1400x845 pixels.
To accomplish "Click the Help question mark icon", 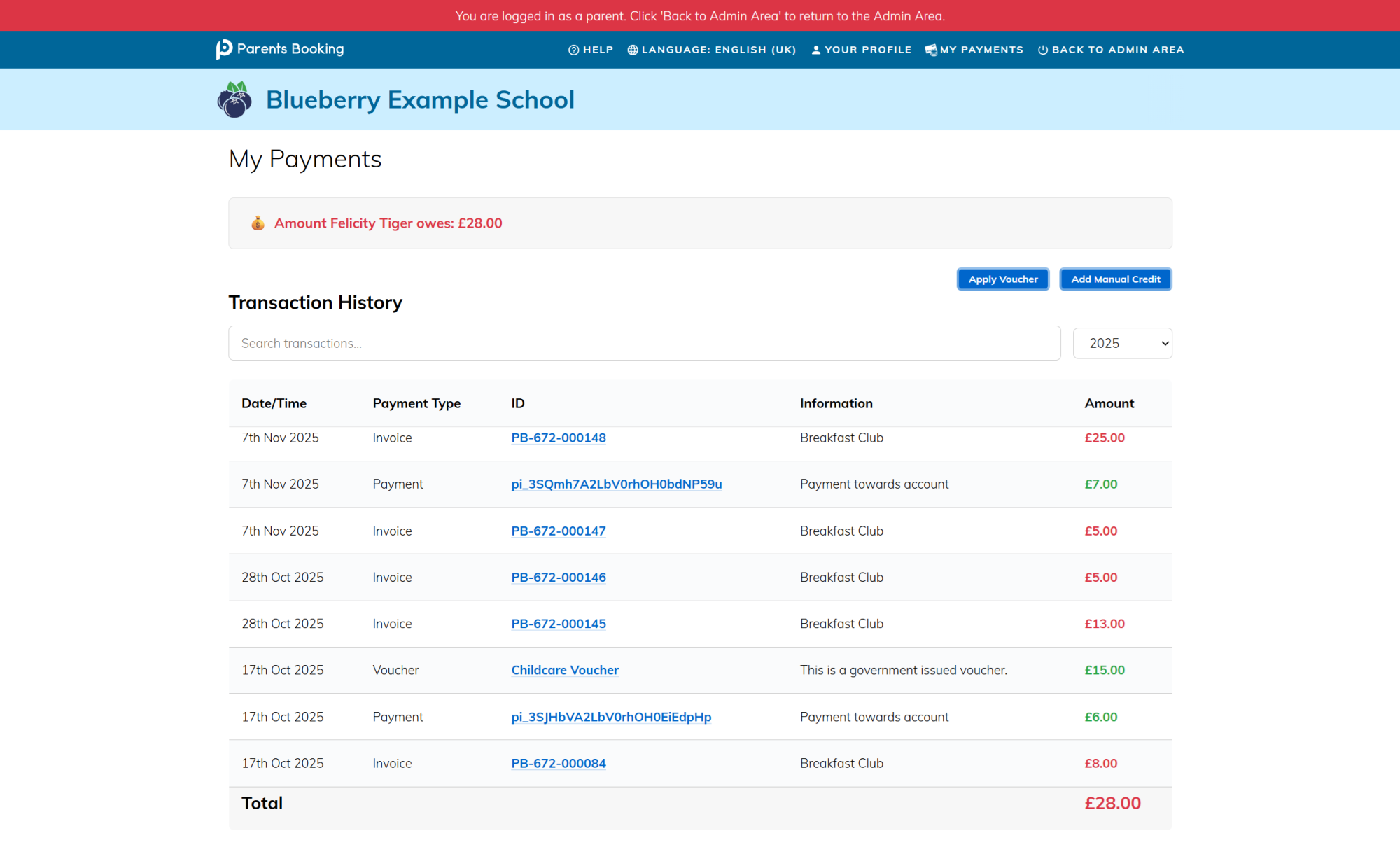I will point(573,50).
